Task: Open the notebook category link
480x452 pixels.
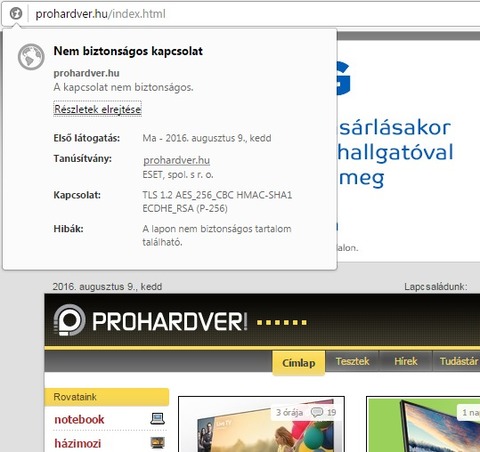Action: [x=79, y=419]
